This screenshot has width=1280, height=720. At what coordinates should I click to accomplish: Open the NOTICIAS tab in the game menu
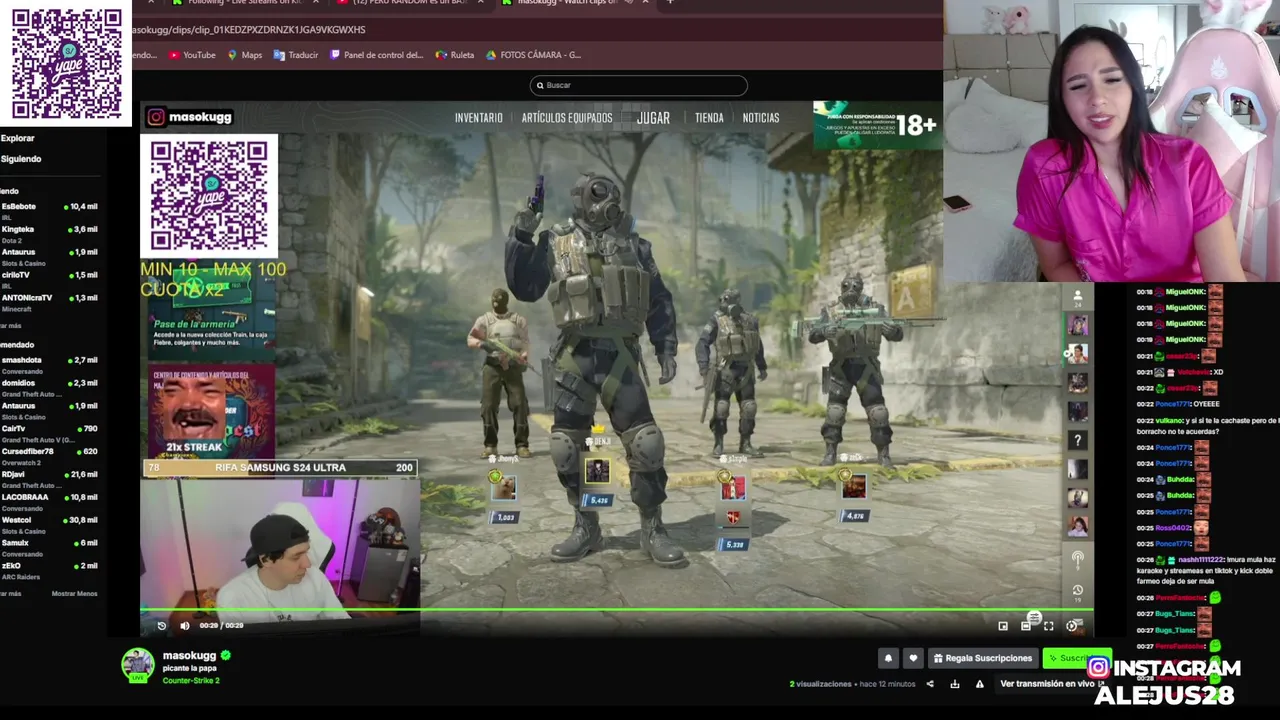[x=761, y=118]
